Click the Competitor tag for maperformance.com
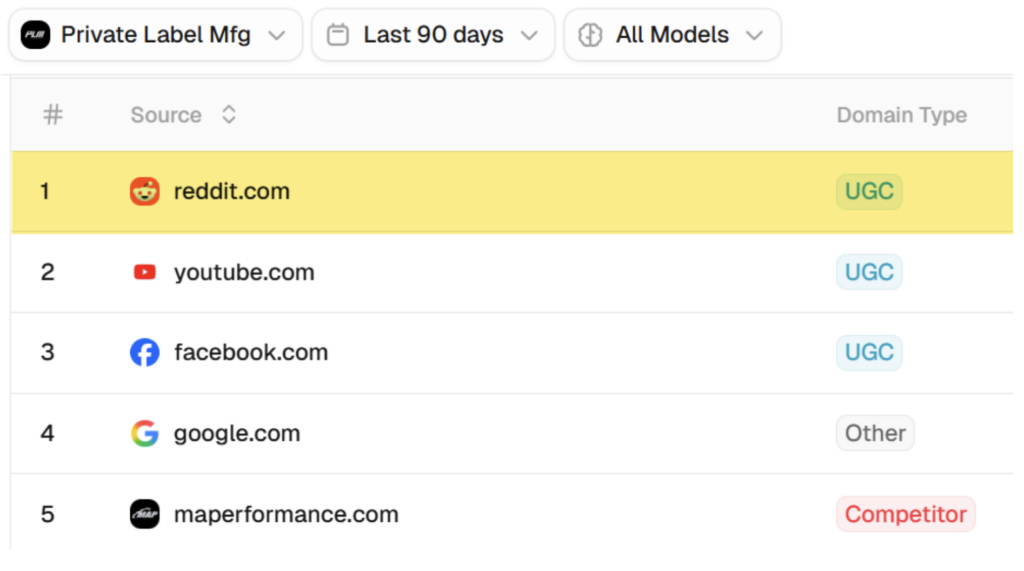This screenshot has width=1024, height=571. point(905,514)
